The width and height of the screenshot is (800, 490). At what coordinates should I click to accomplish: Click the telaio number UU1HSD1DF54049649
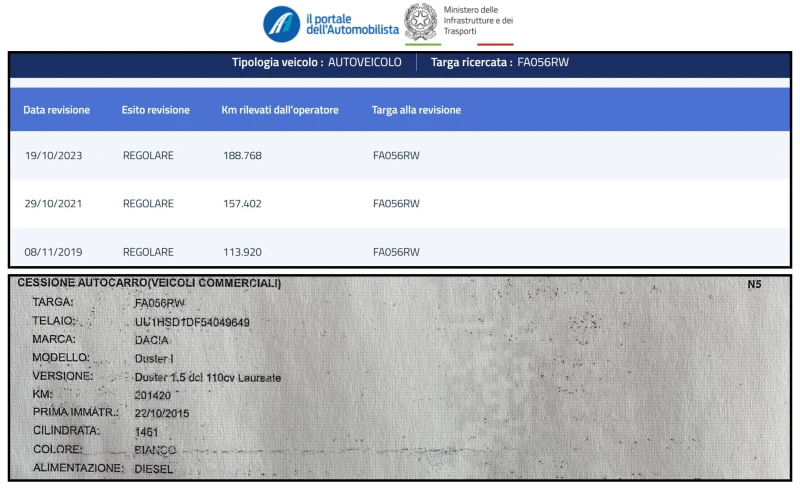pos(192,322)
